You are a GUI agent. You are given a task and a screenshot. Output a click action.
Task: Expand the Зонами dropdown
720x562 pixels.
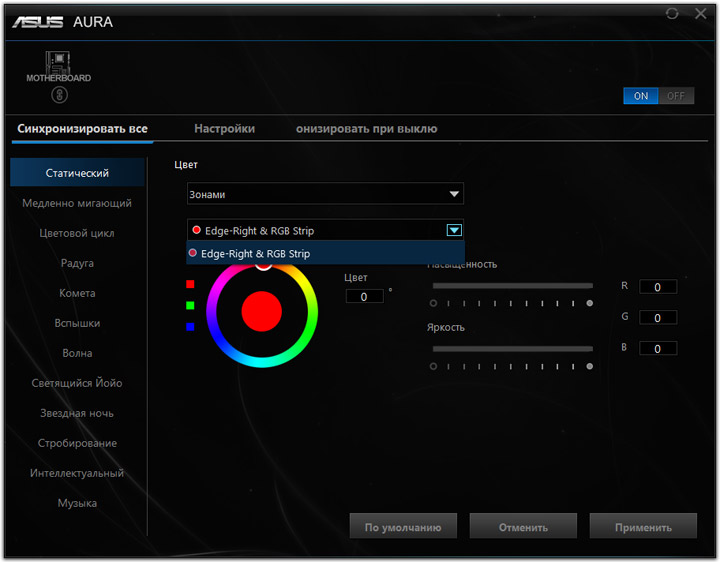point(325,194)
